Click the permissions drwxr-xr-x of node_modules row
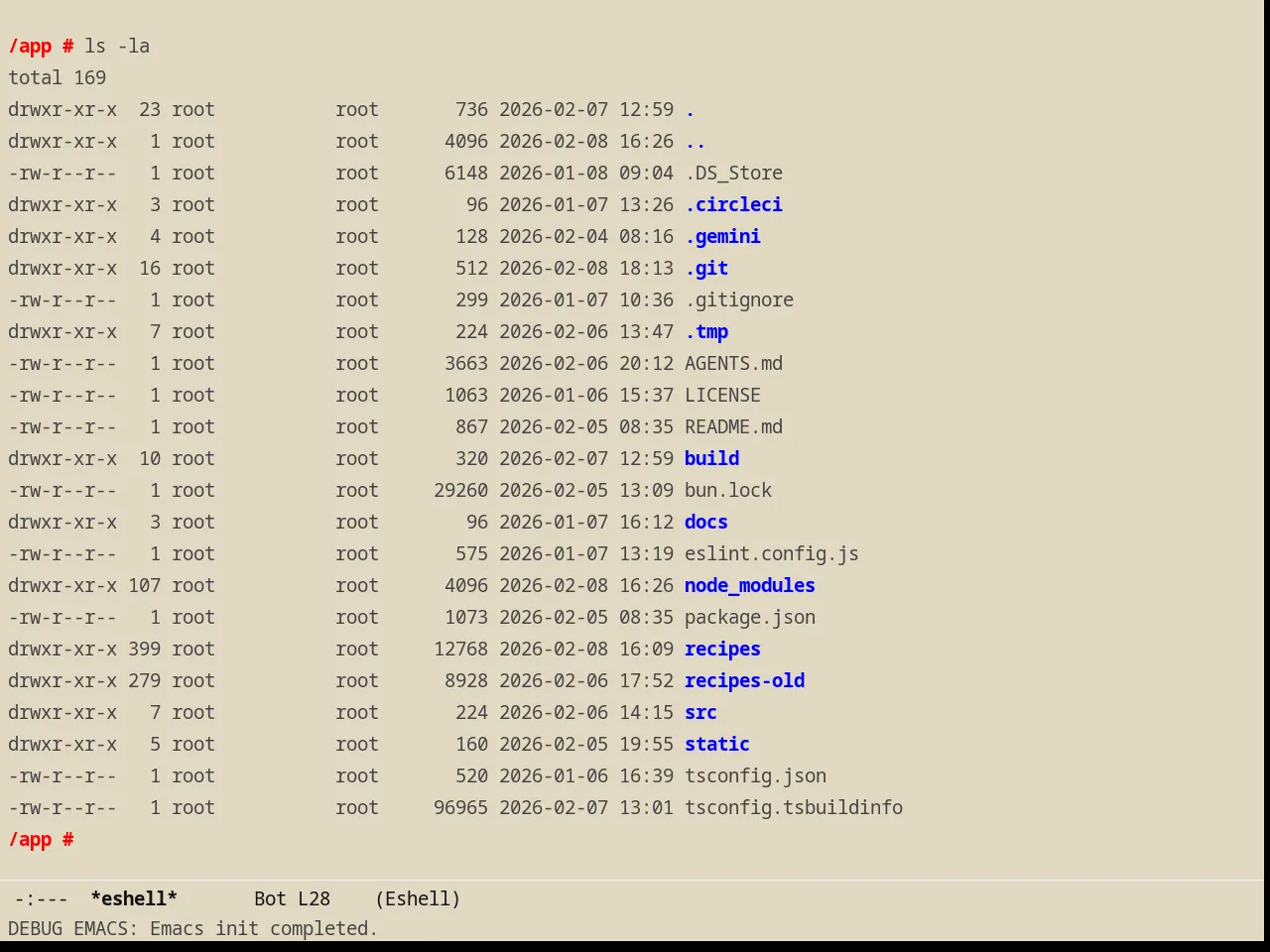Screen dimensions: 1270x952 coord(63,585)
